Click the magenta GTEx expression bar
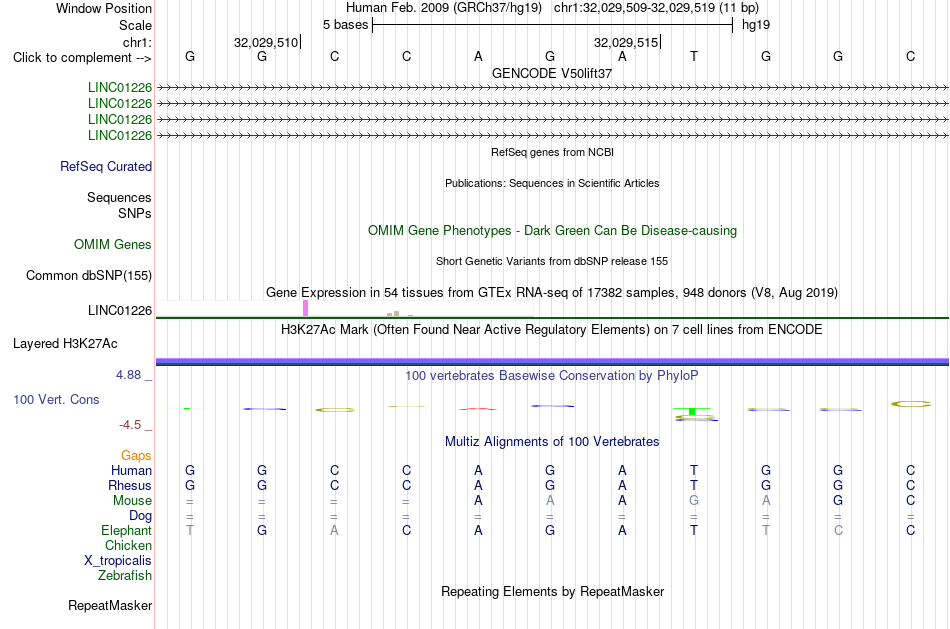The image size is (950, 629). (305, 308)
